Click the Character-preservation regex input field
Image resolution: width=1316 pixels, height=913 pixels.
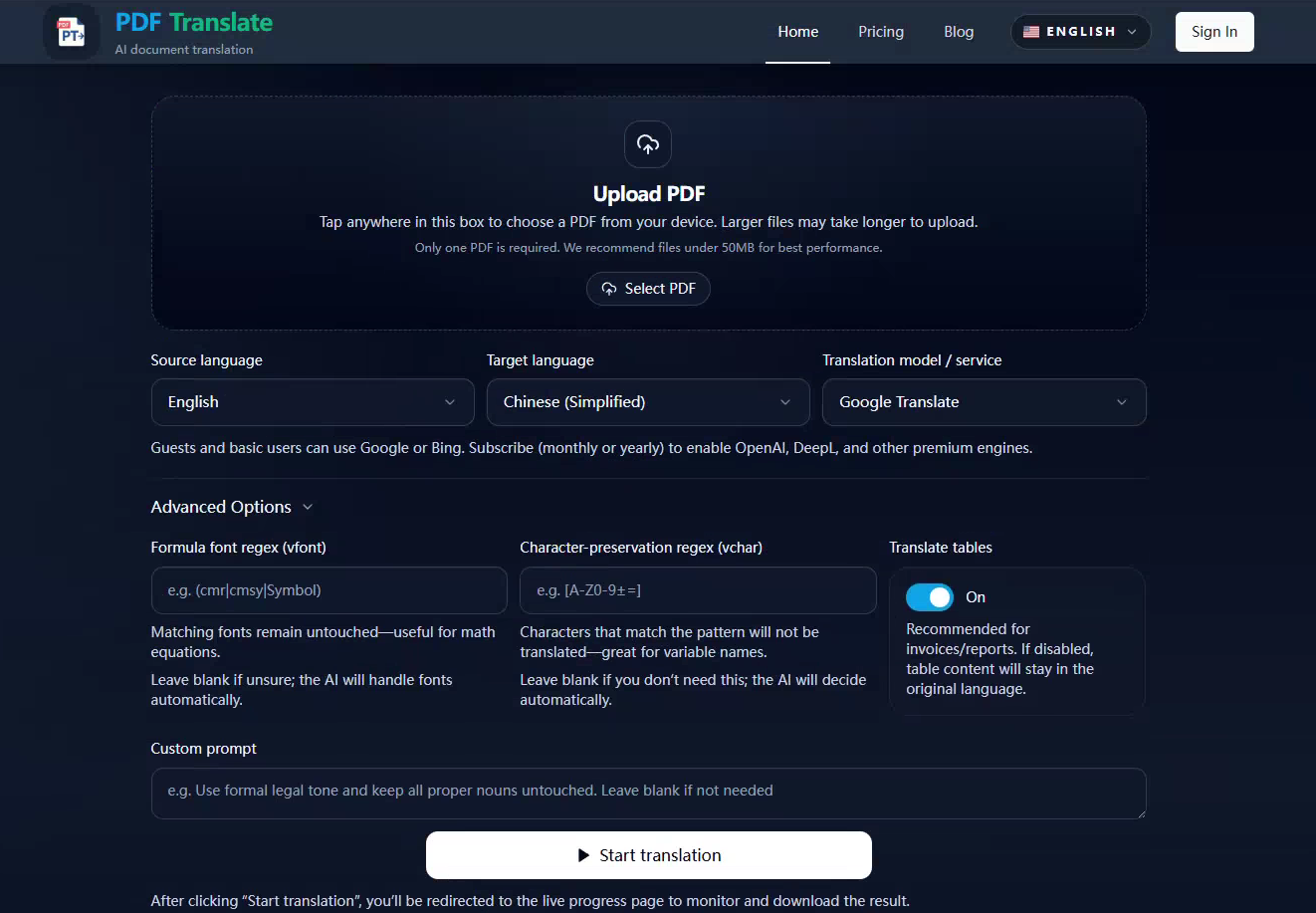click(698, 590)
